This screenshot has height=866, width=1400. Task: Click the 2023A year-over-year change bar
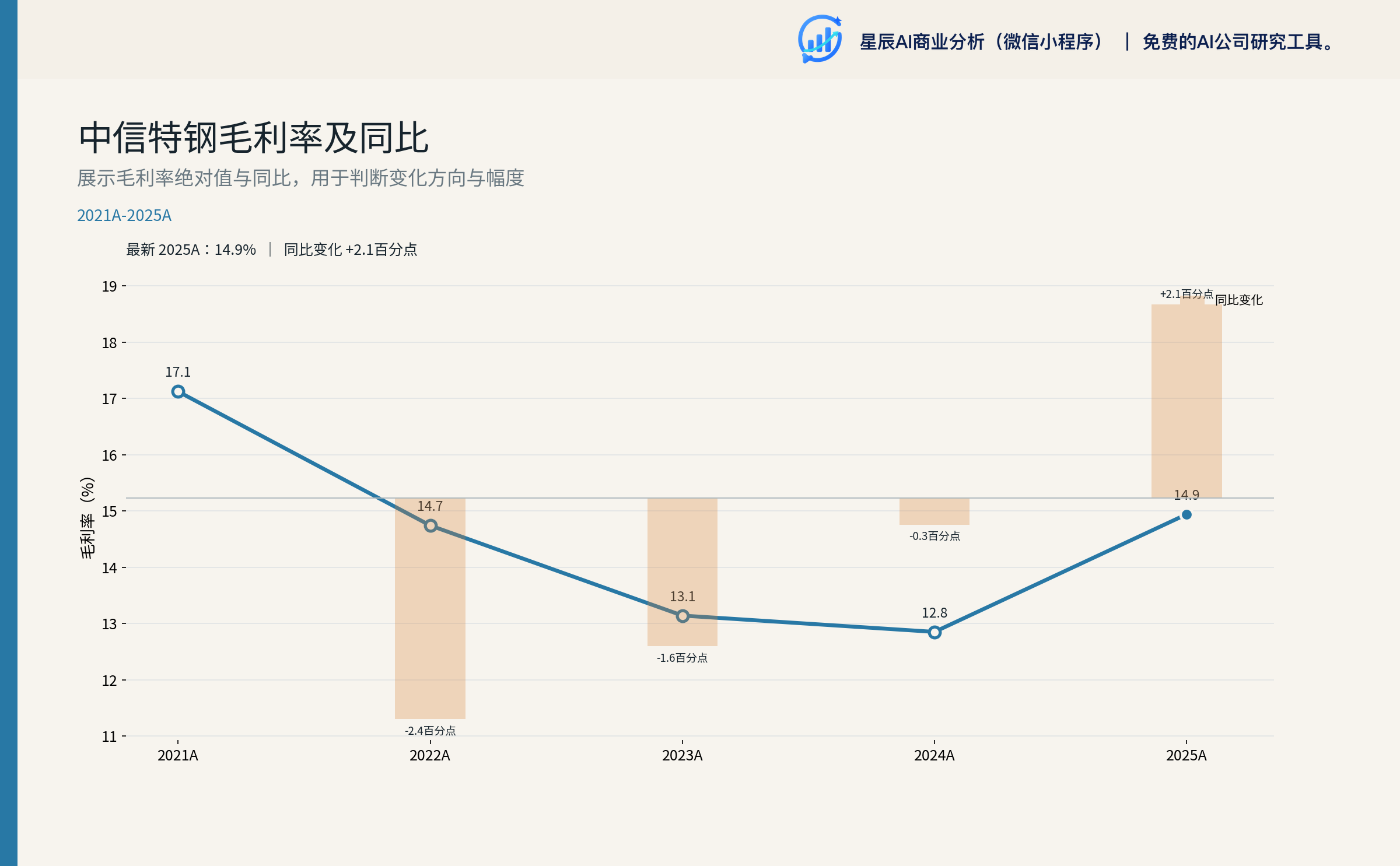[x=682, y=572]
